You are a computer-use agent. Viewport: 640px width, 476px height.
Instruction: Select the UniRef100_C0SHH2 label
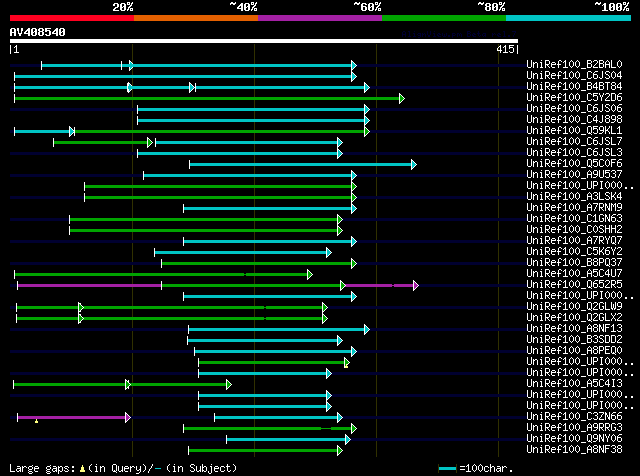click(x=574, y=230)
